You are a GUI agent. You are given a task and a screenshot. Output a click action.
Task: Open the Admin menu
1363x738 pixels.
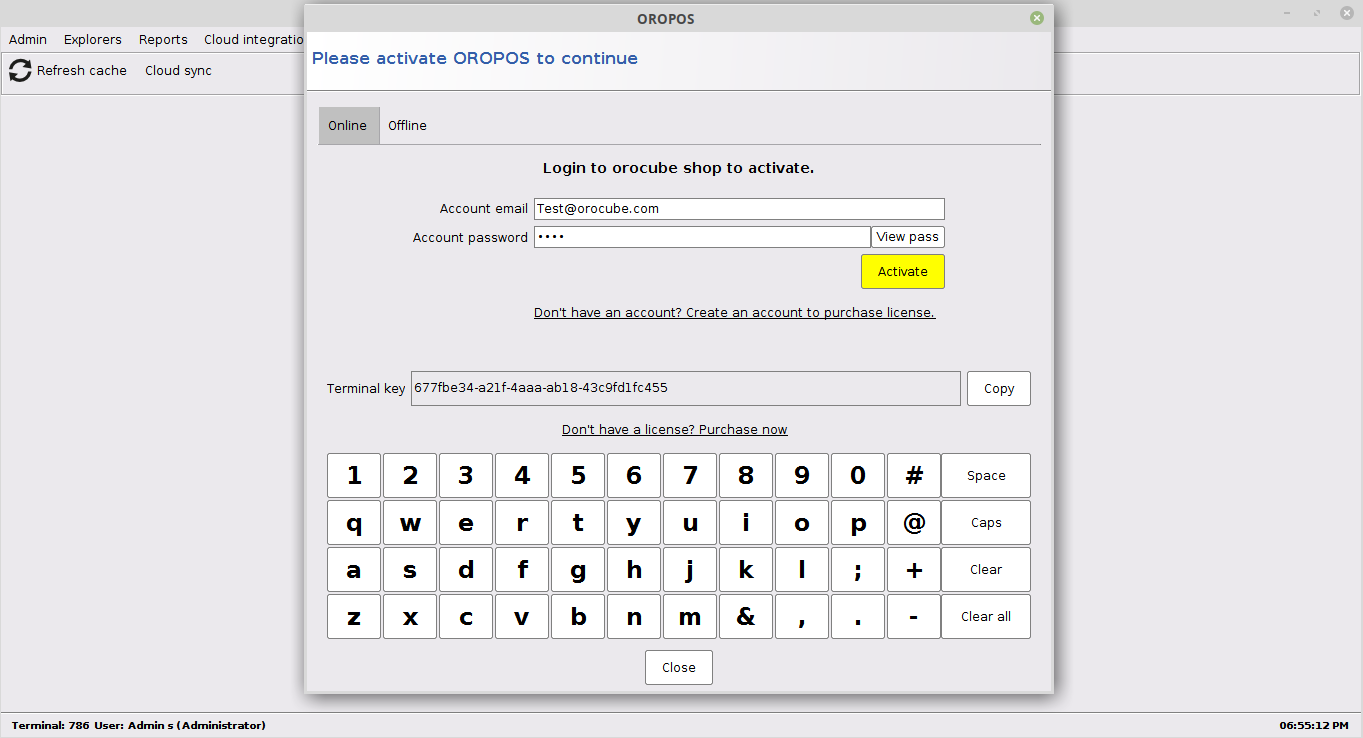point(28,40)
